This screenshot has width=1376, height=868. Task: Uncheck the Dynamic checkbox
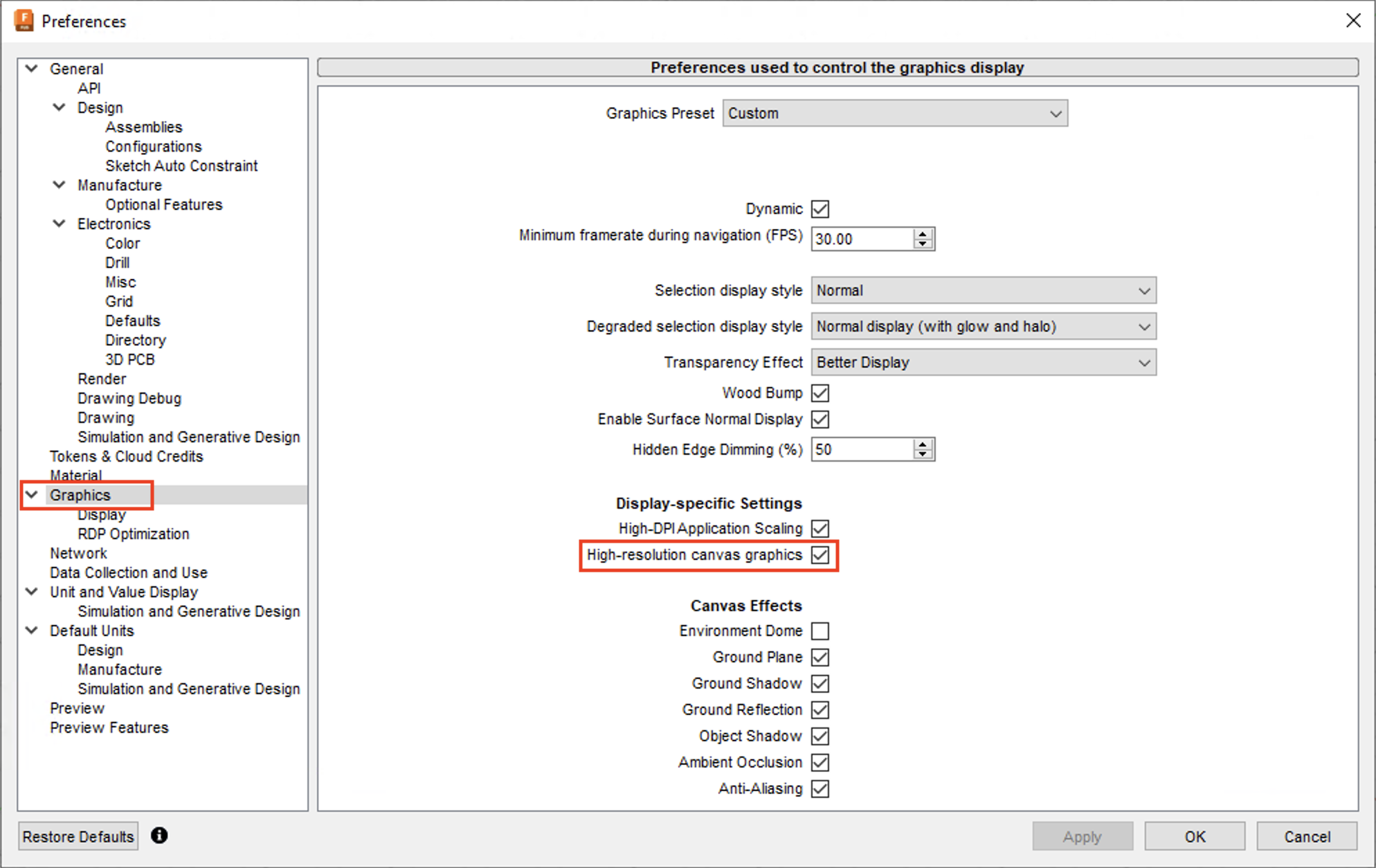pyautogui.click(x=820, y=208)
